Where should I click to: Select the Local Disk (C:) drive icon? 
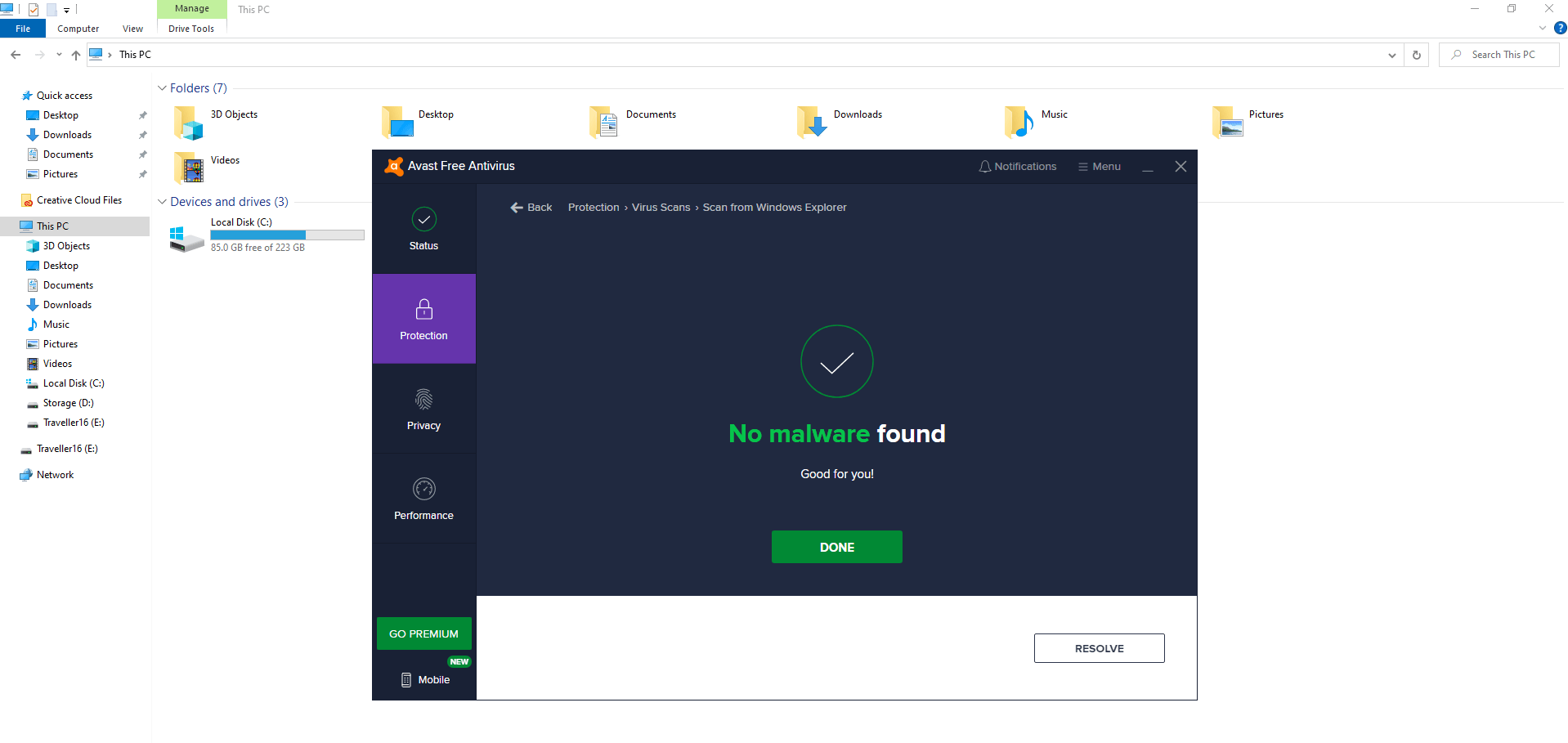(x=187, y=238)
